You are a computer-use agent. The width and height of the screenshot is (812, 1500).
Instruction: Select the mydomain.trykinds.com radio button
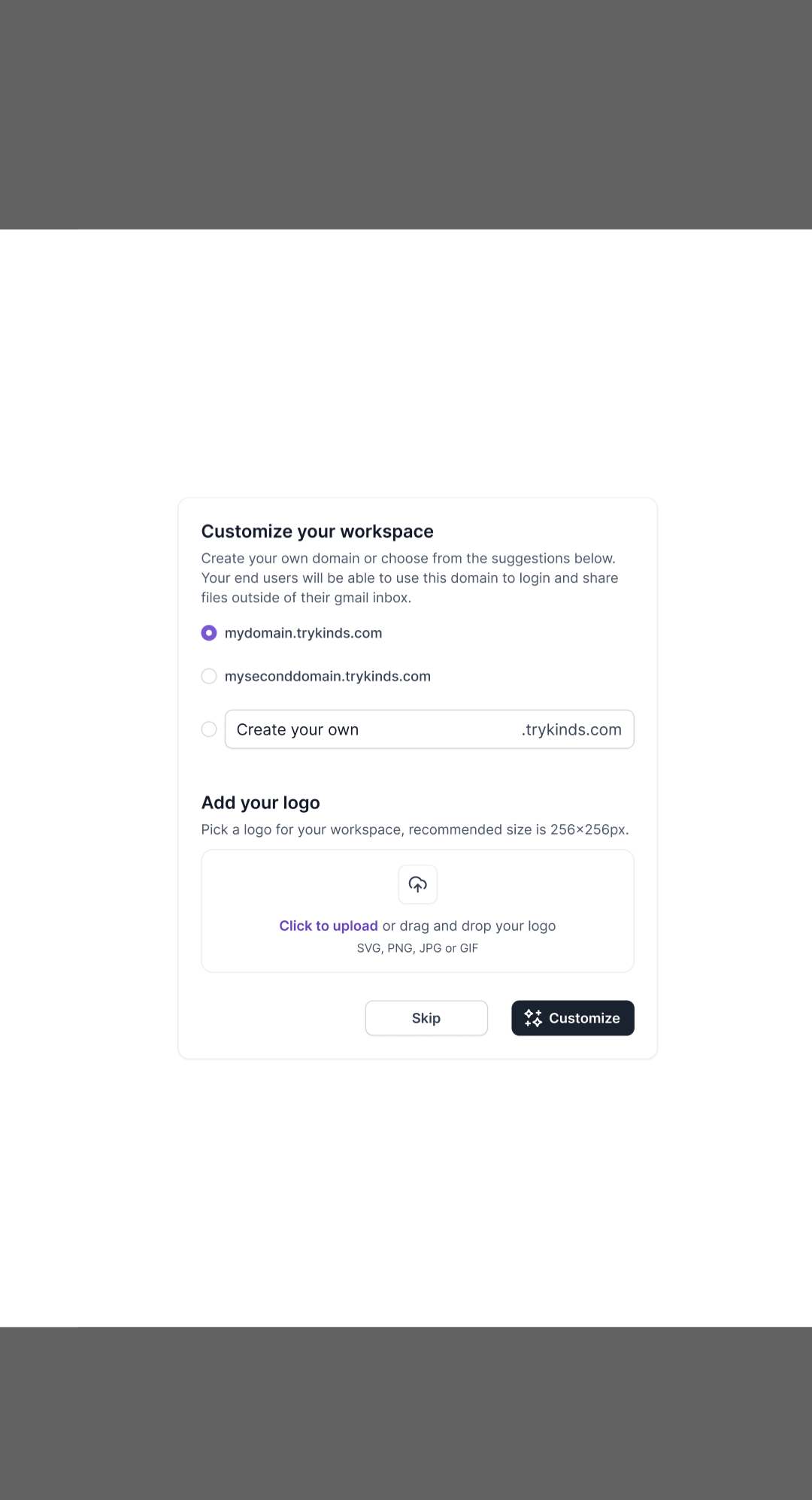[209, 633]
